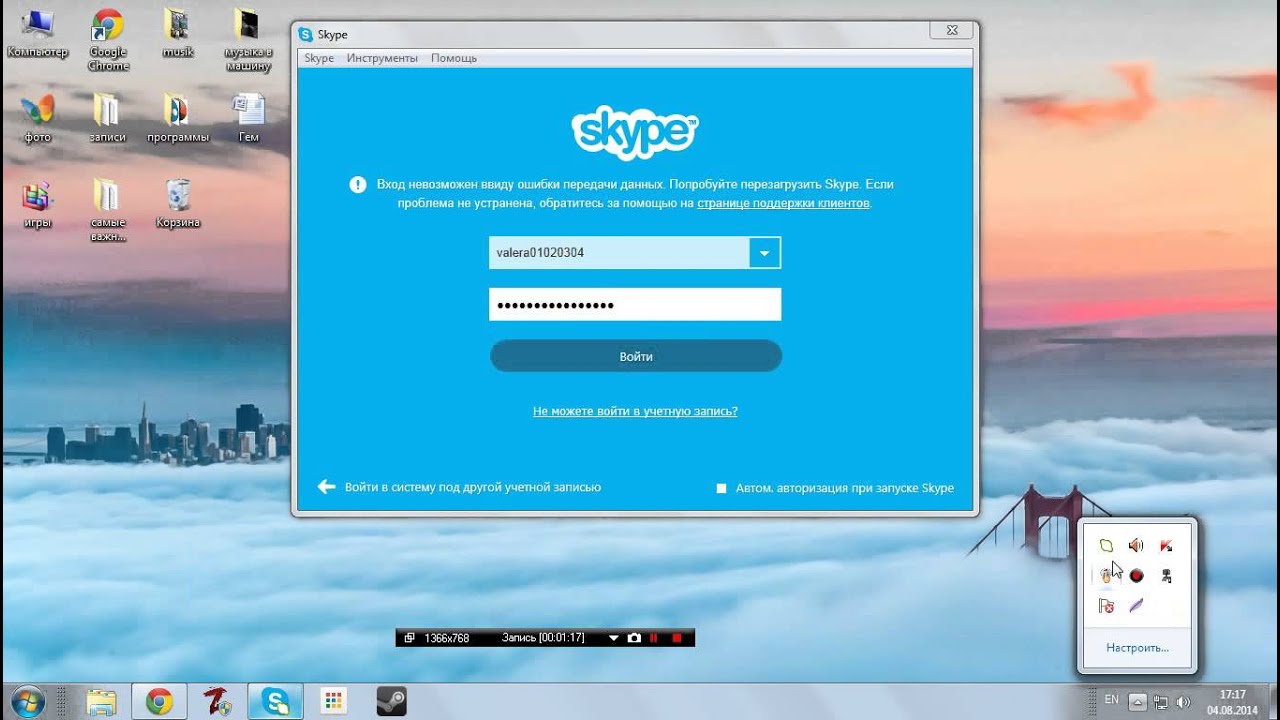Select the записи desktop folder
This screenshot has width=1280, height=720.
pos(107,119)
